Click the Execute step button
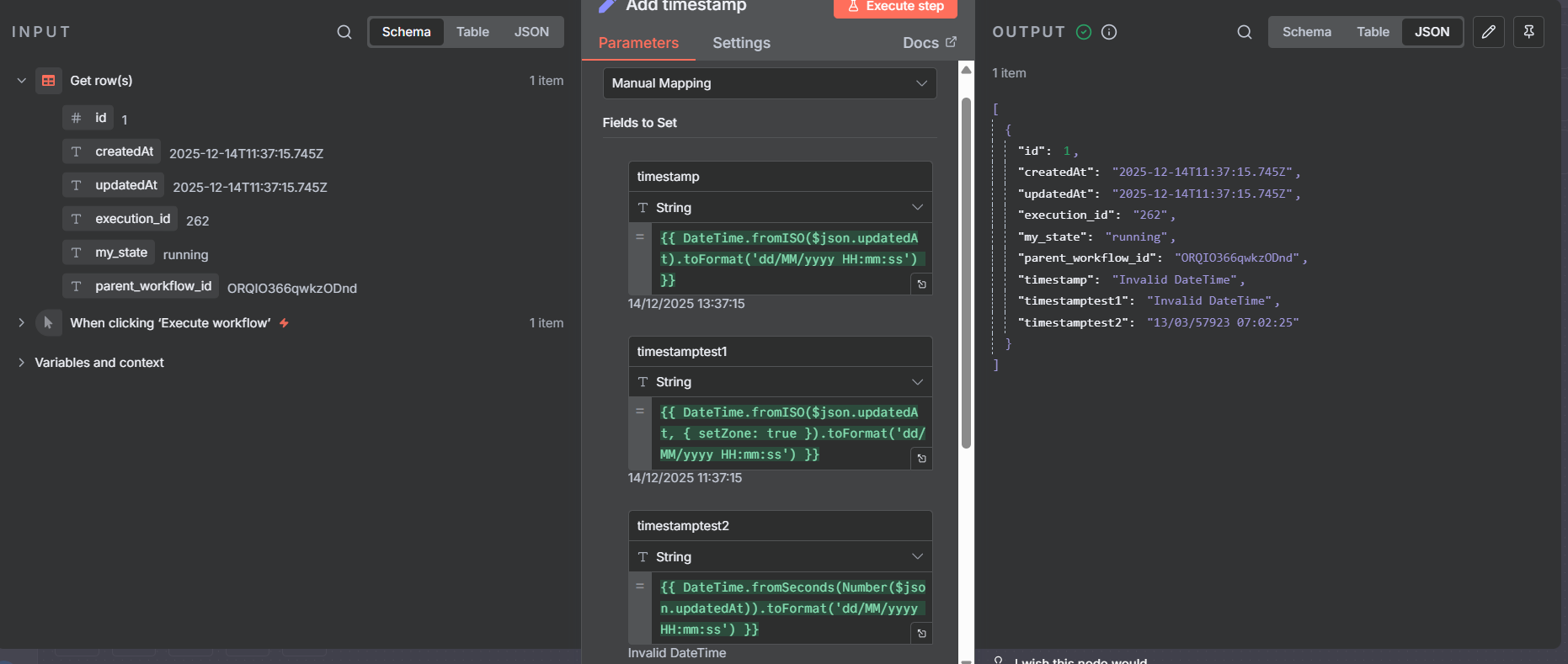Viewport: 1568px width, 664px height. (x=895, y=7)
